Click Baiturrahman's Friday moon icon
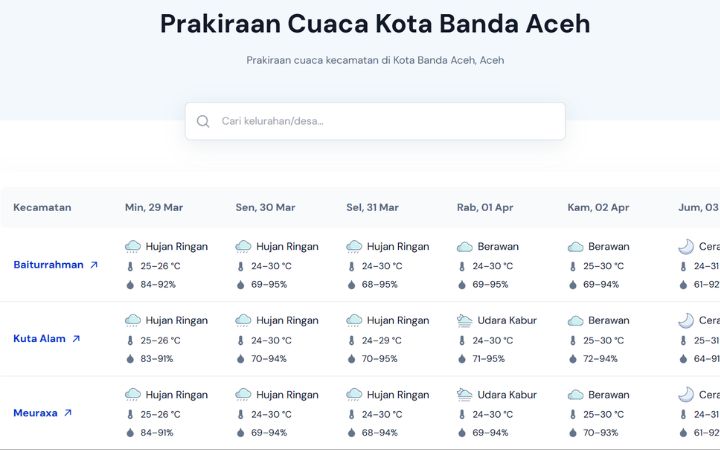 [x=685, y=247]
